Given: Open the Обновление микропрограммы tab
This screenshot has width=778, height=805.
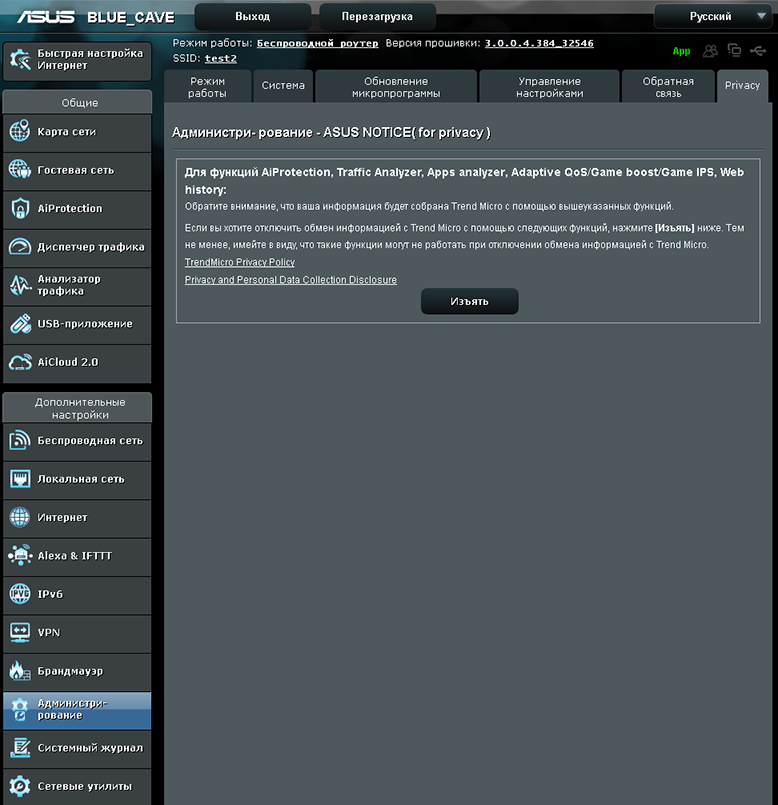Looking at the screenshot, I should [396, 87].
